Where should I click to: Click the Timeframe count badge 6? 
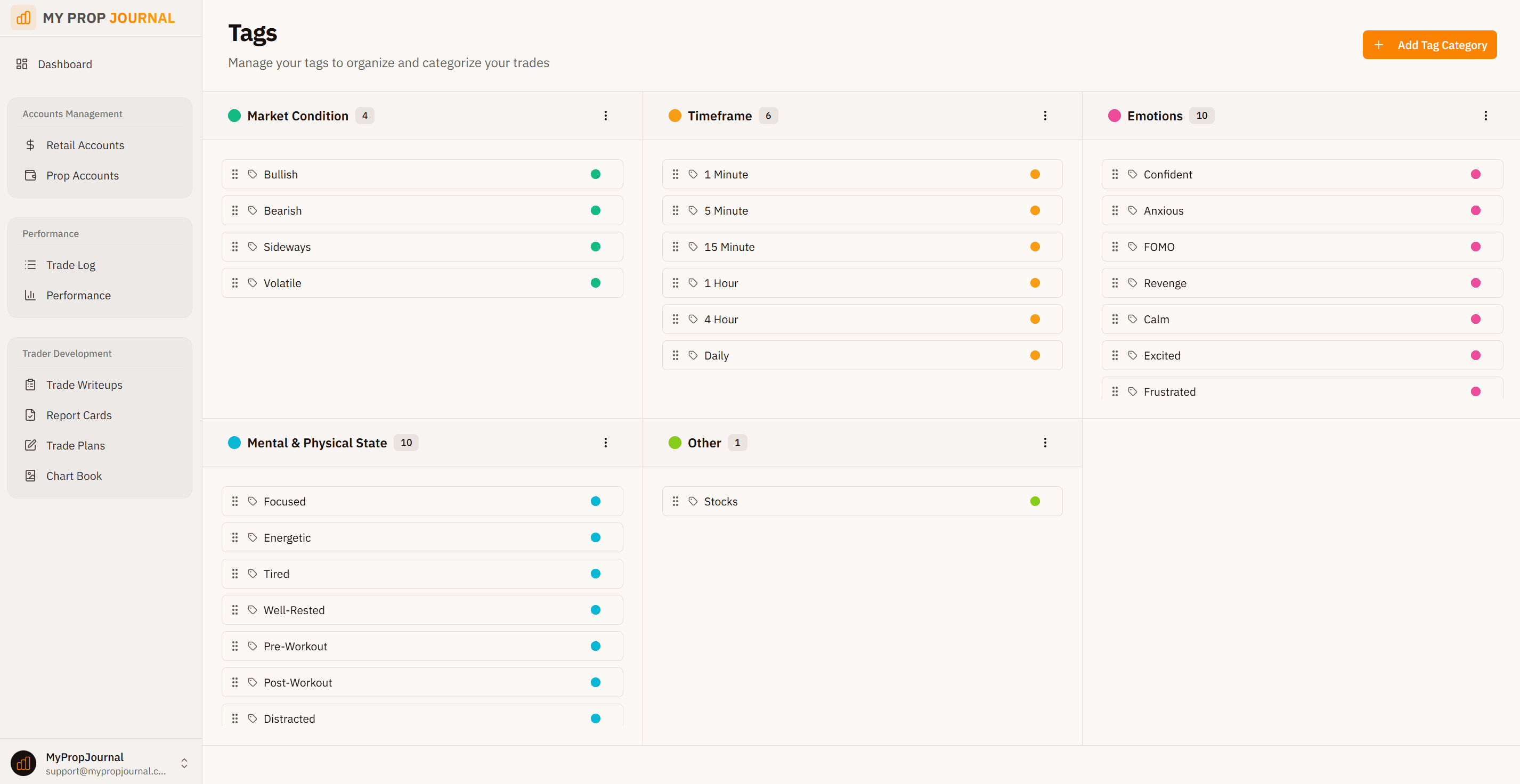(768, 116)
